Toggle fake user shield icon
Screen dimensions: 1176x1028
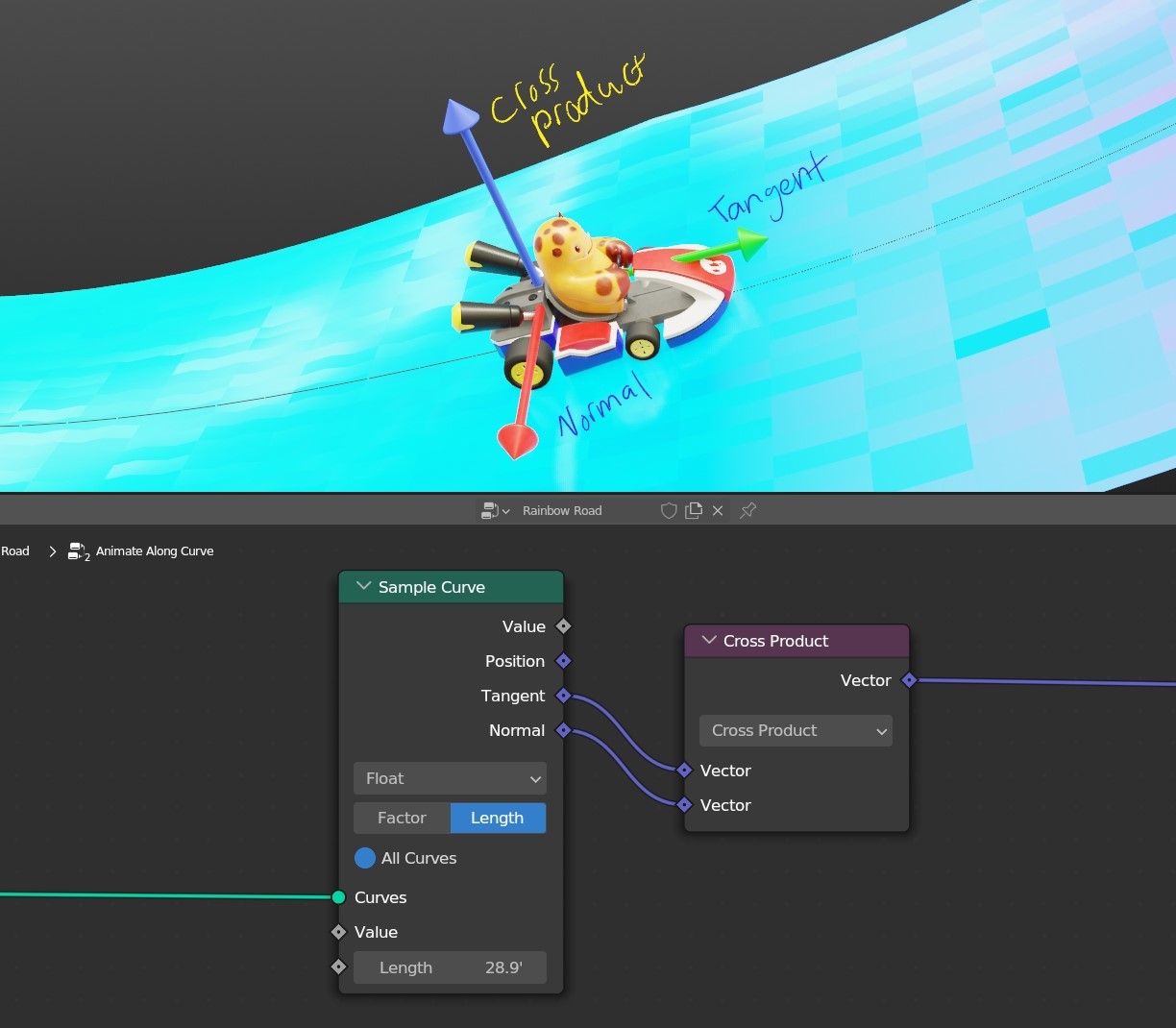click(669, 510)
